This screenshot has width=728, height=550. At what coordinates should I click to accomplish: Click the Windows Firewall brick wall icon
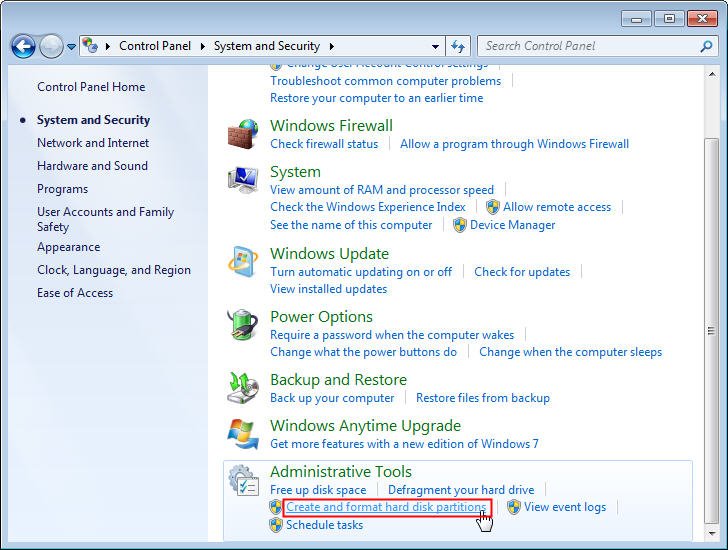[x=243, y=134]
